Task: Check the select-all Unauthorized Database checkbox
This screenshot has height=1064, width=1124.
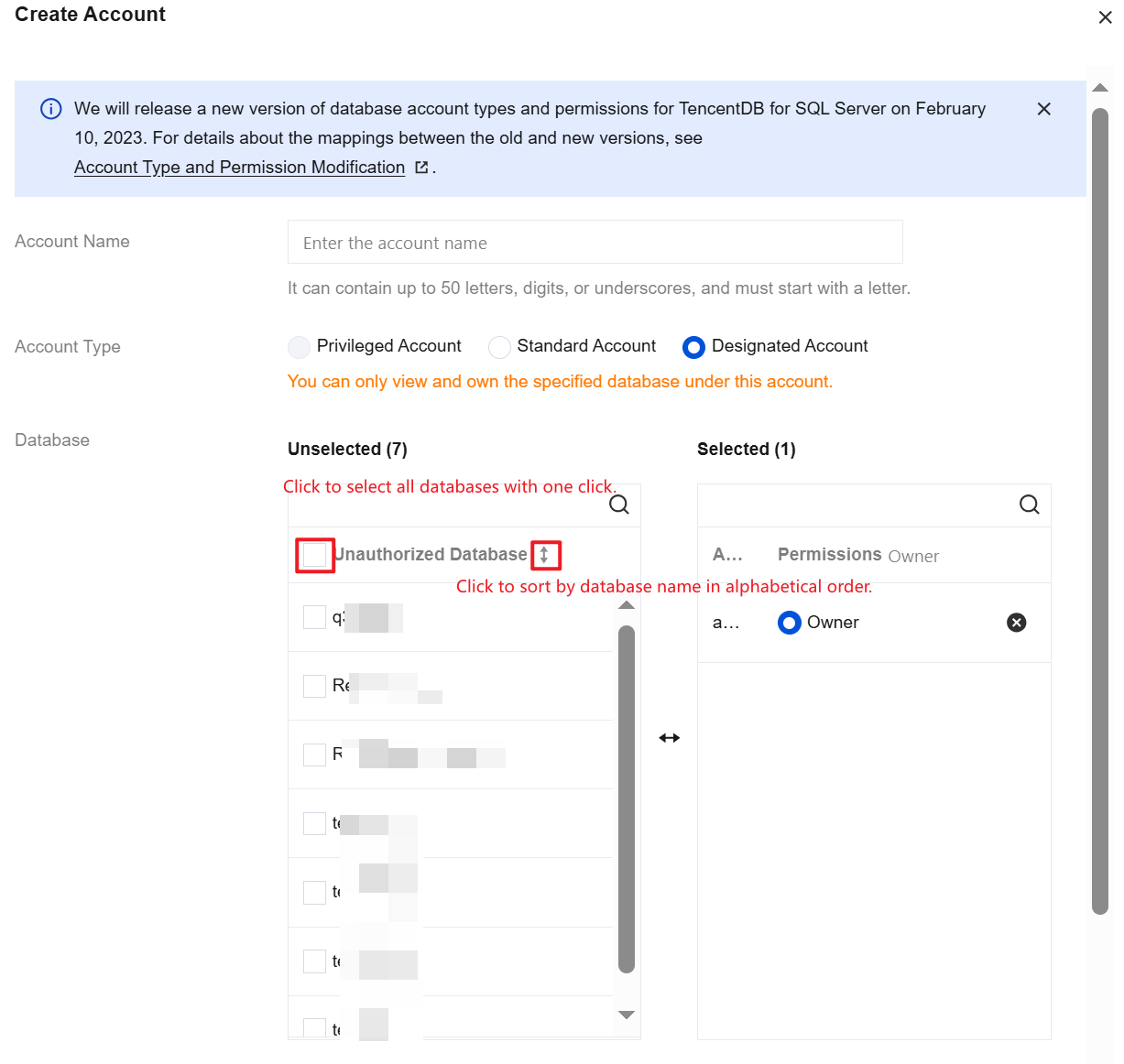Action: 315,555
